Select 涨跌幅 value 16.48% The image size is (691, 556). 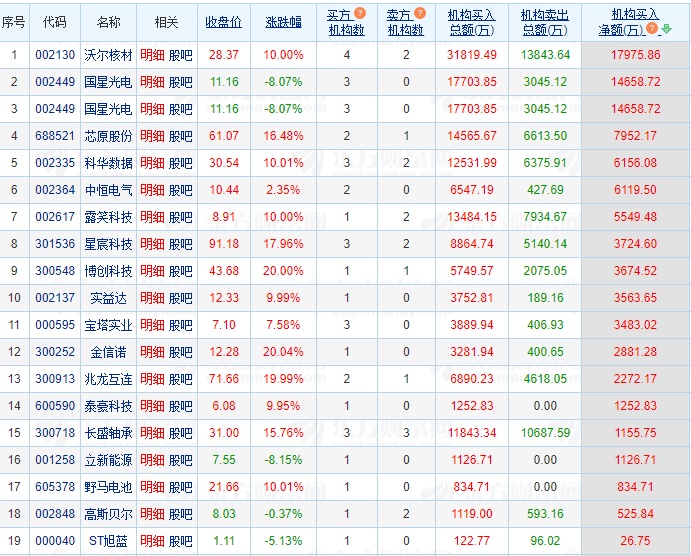tap(283, 136)
